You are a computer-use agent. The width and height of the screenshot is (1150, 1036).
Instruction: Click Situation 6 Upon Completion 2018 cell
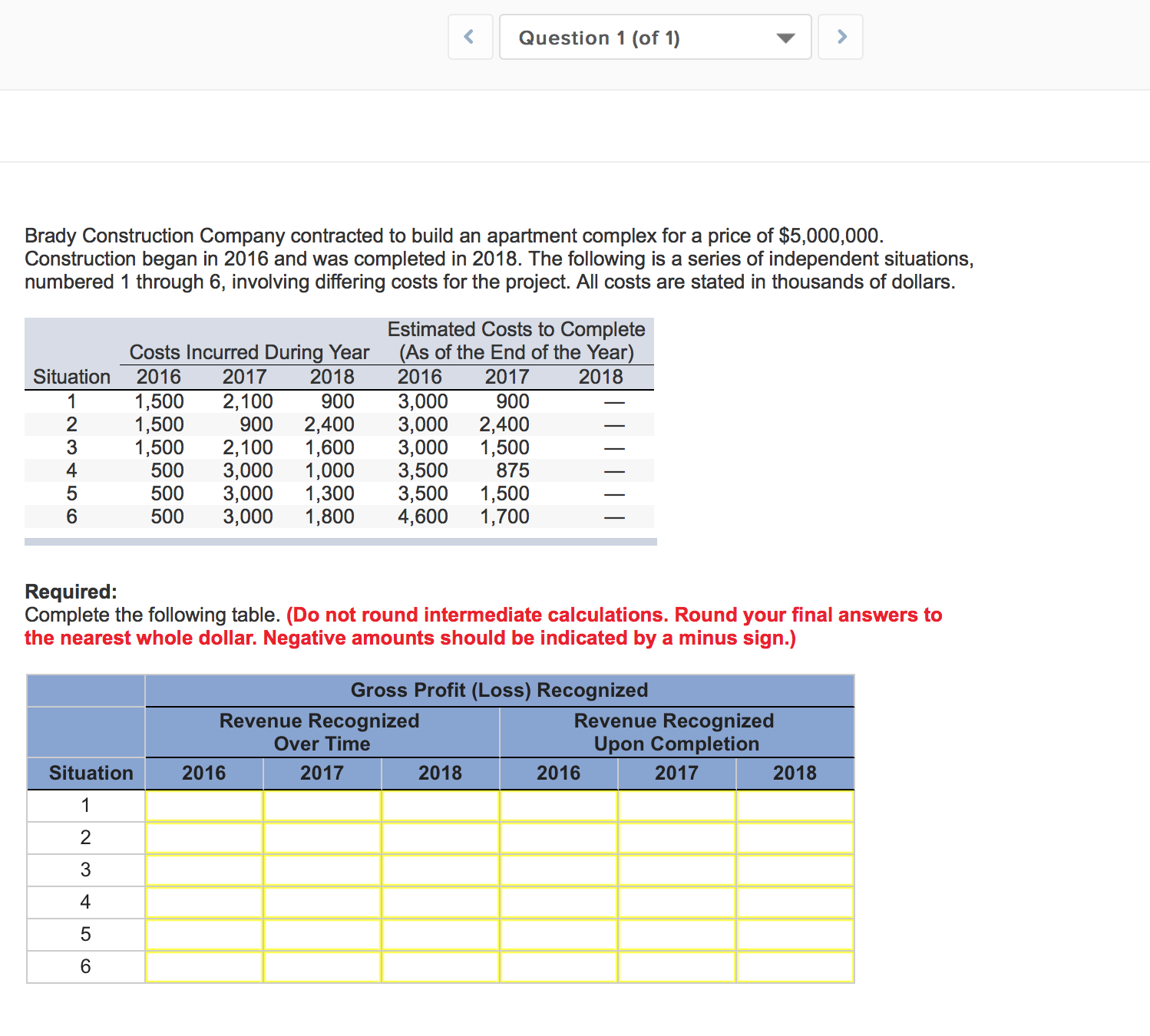pyautogui.click(x=795, y=967)
